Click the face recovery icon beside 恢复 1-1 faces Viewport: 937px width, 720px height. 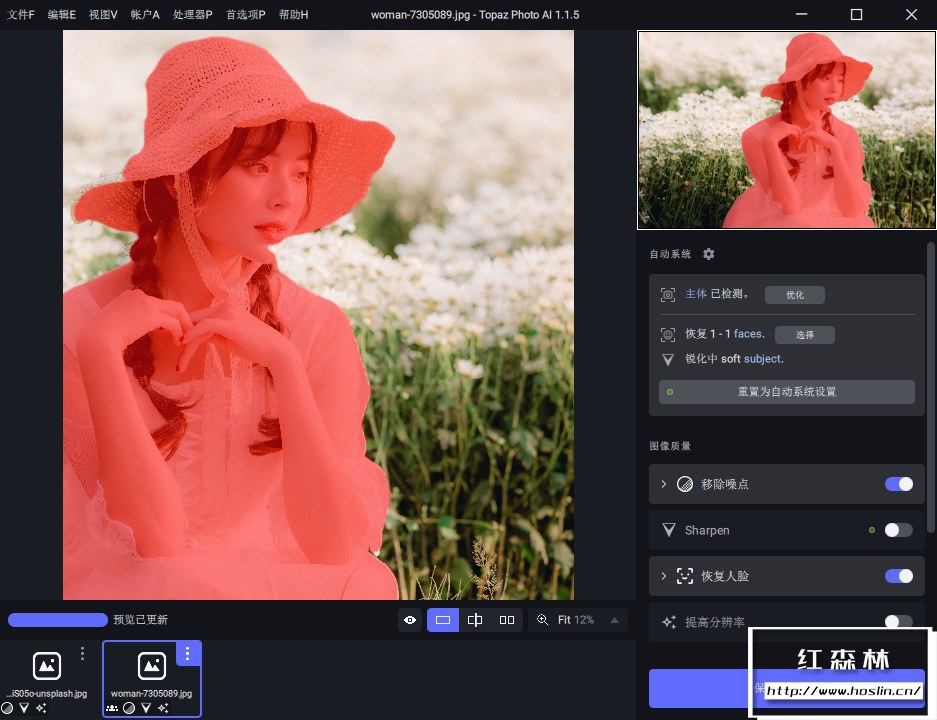pos(668,335)
